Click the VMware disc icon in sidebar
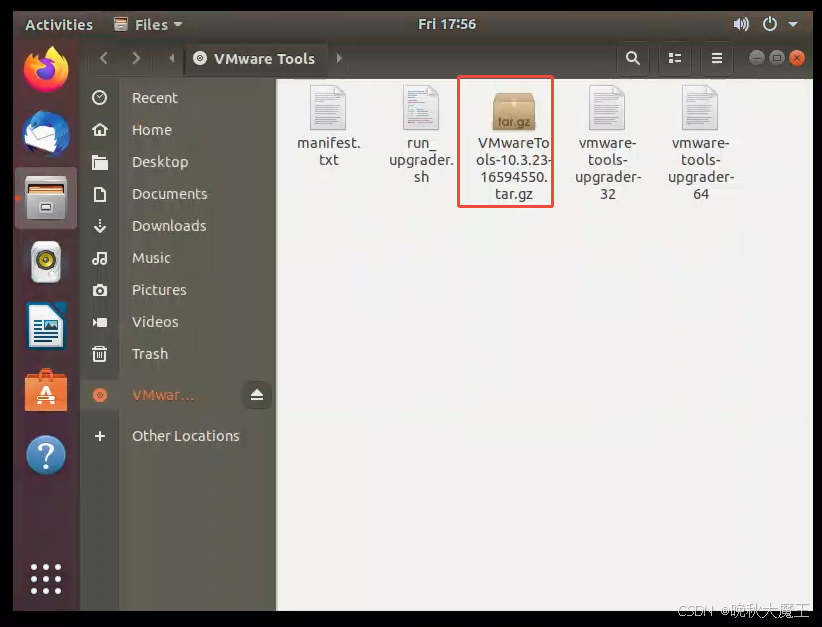The width and height of the screenshot is (822, 627). 100,395
